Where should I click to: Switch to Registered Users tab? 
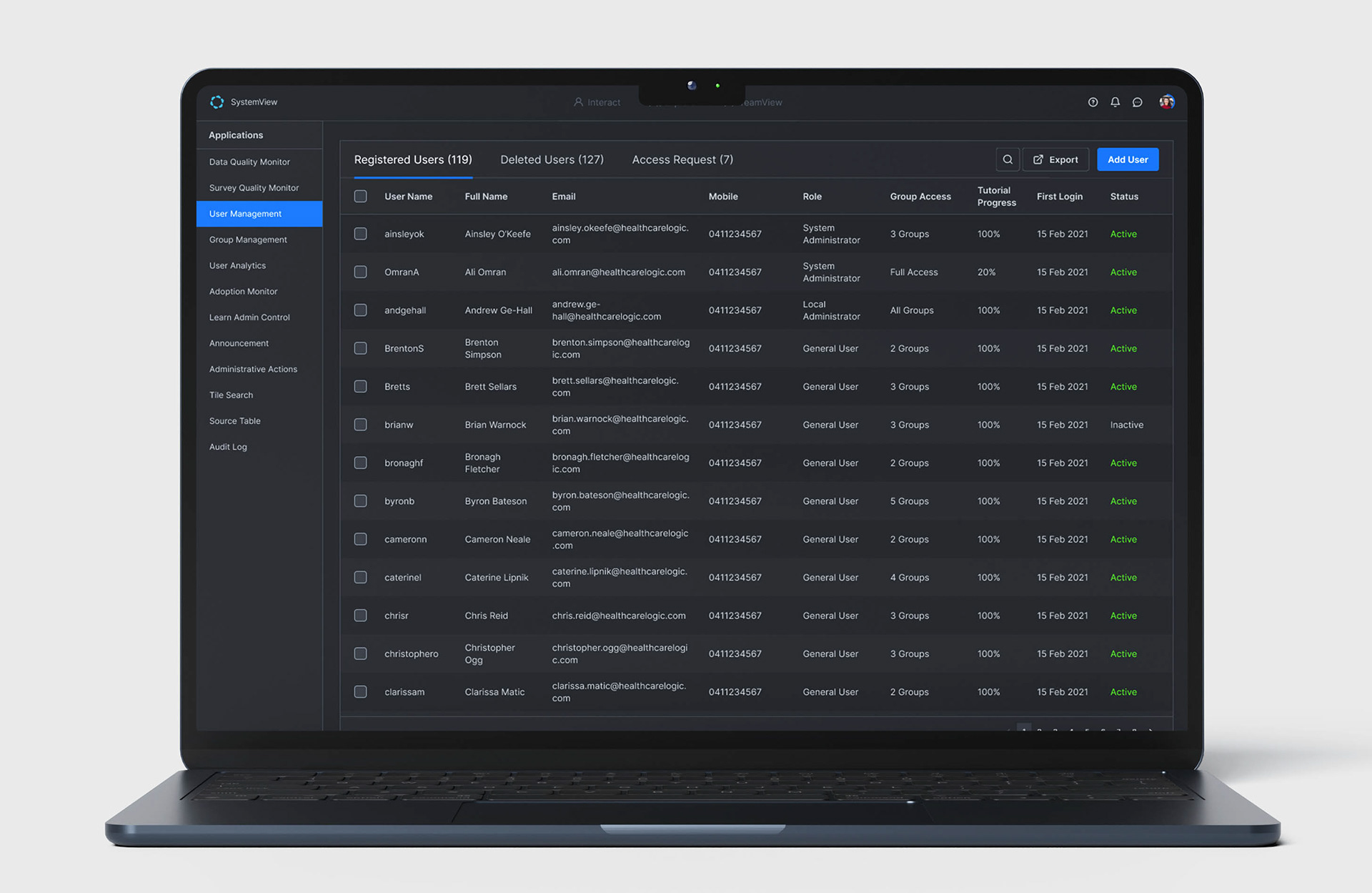tap(413, 159)
